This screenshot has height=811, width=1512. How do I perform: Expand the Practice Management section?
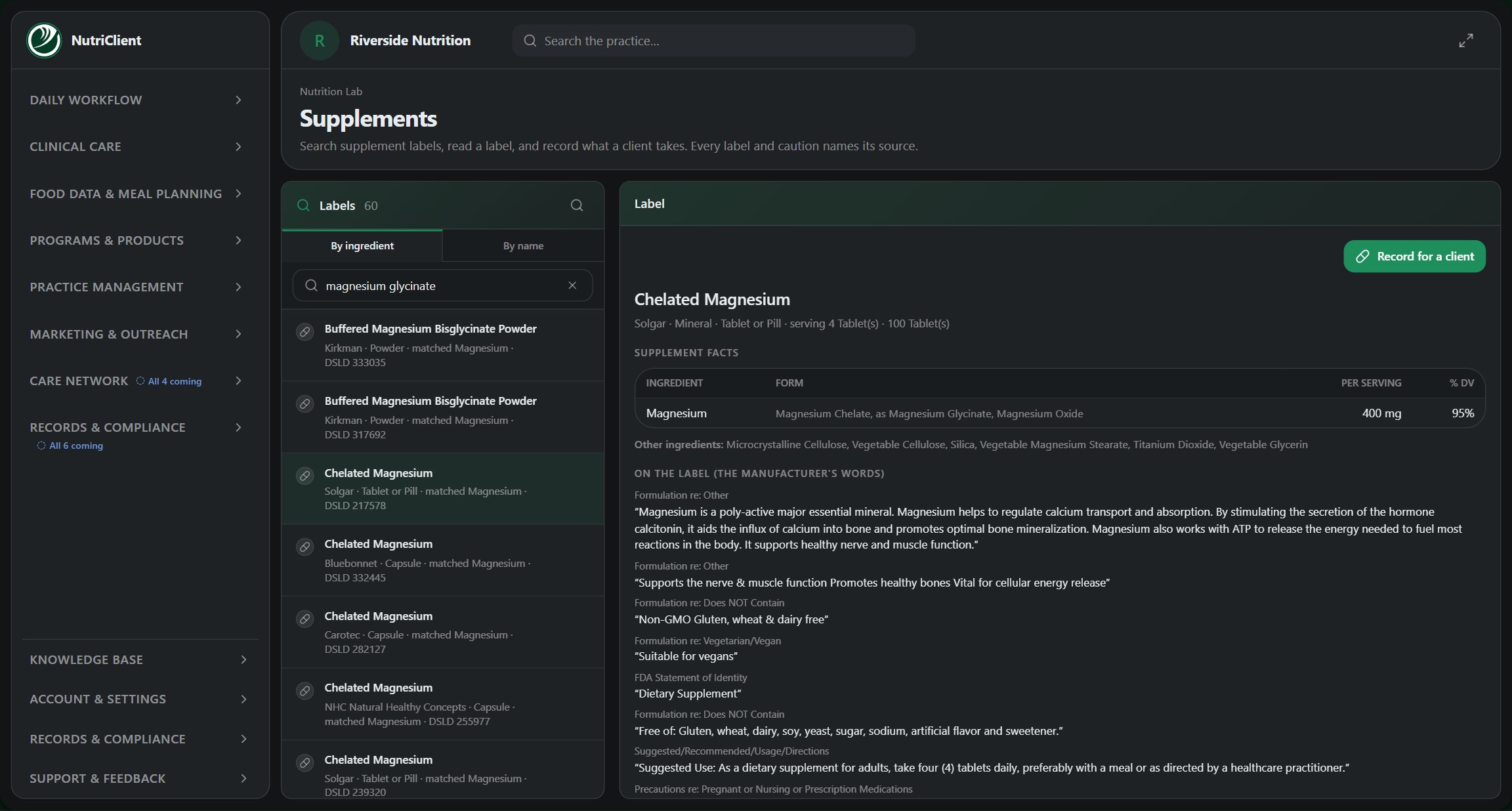point(136,287)
